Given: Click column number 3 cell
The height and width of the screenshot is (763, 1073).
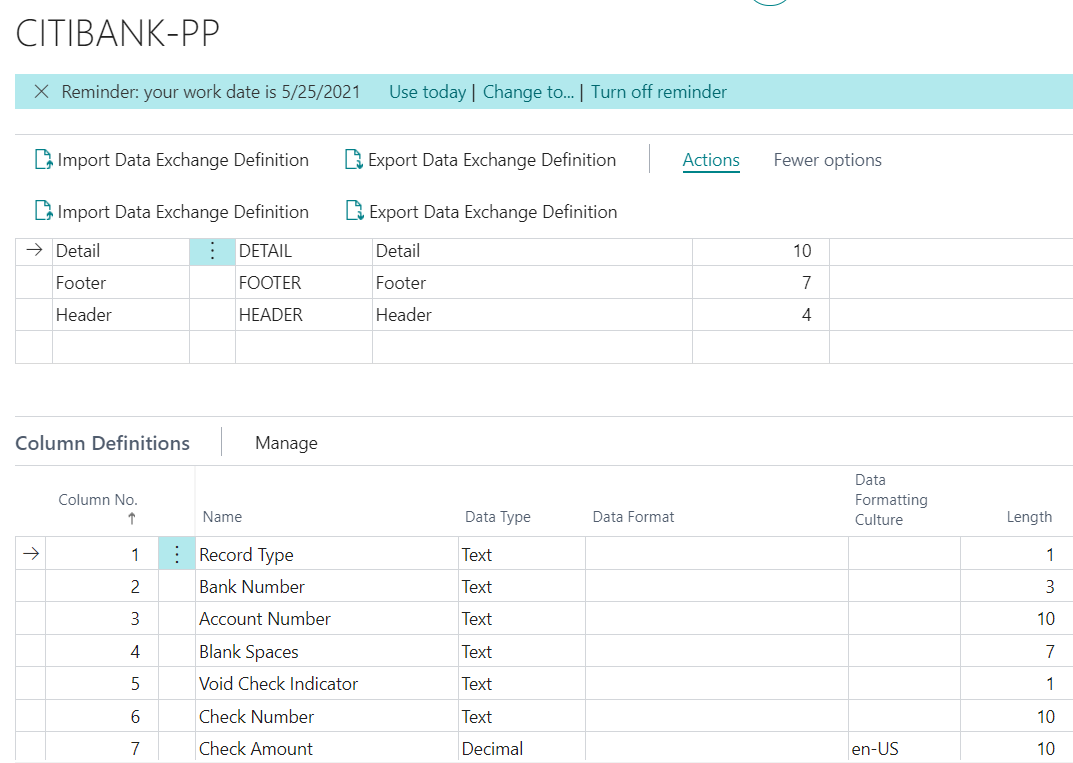Looking at the screenshot, I should 101,619.
